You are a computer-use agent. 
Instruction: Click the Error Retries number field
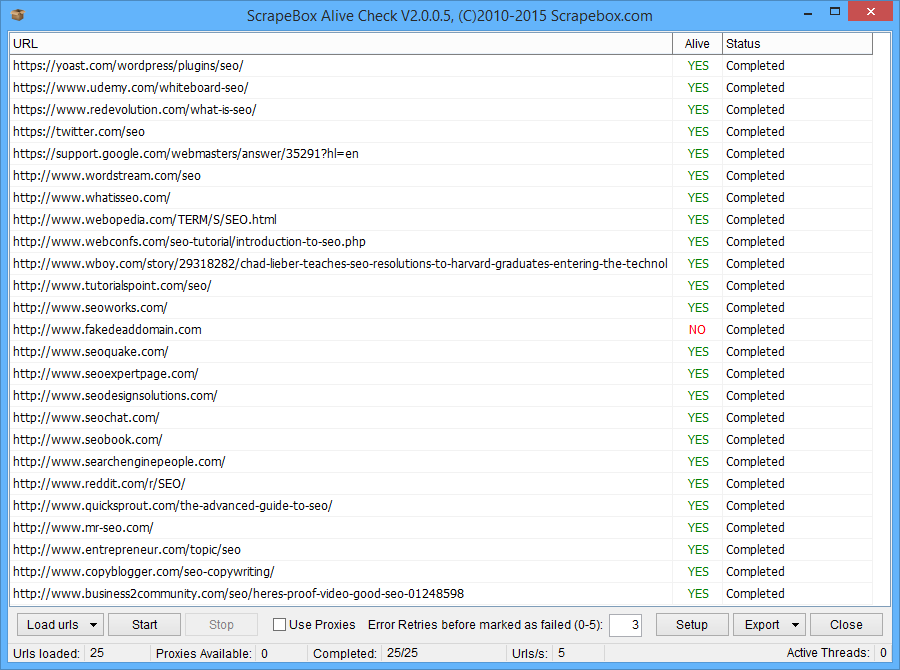[625, 625]
